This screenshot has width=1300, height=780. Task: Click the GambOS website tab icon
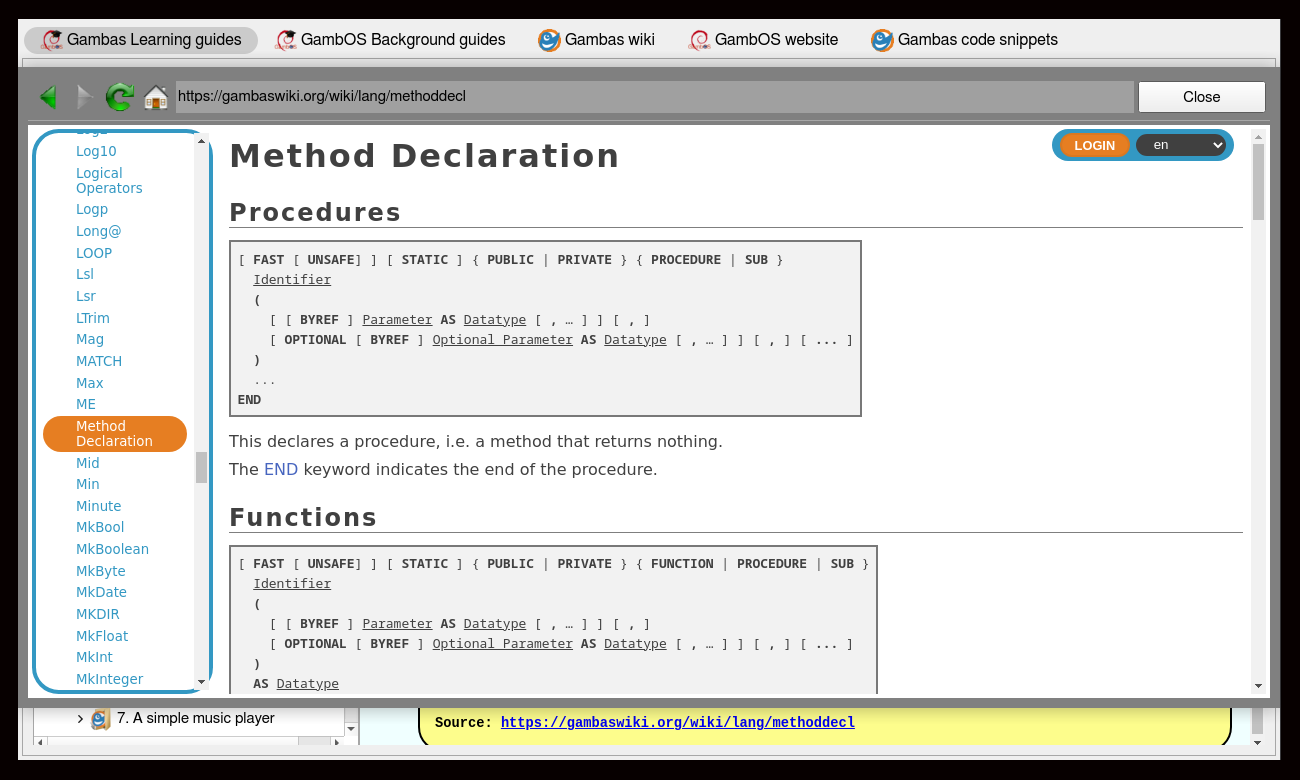pyautogui.click(x=699, y=40)
